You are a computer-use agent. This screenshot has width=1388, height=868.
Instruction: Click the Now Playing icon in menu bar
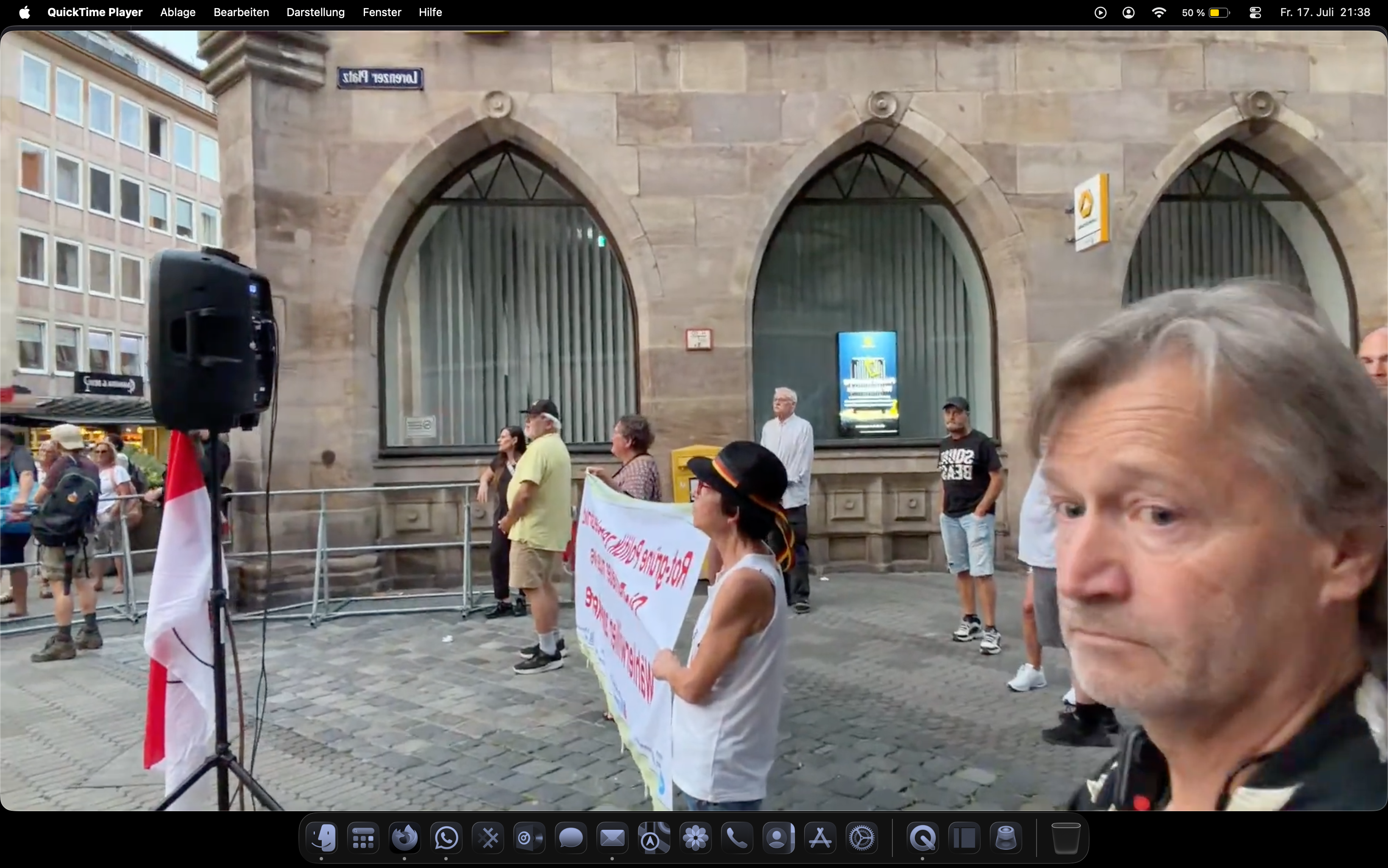pyautogui.click(x=1100, y=12)
